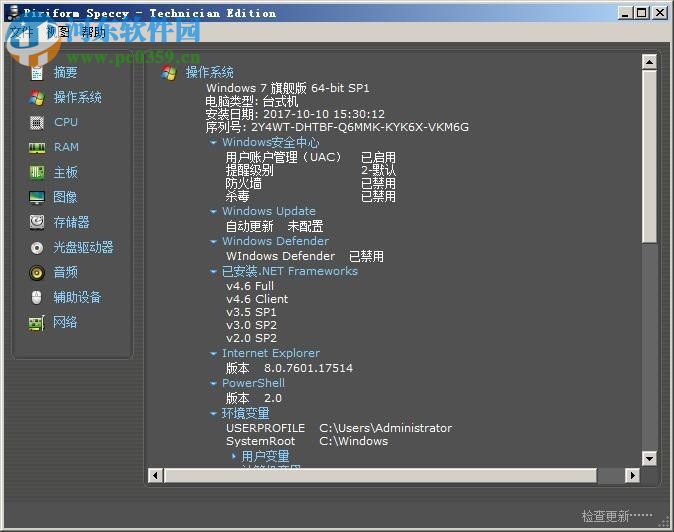This screenshot has height=532, width=674.
Task: Click the horizontal scrollbar left arrow
Action: (x=155, y=476)
